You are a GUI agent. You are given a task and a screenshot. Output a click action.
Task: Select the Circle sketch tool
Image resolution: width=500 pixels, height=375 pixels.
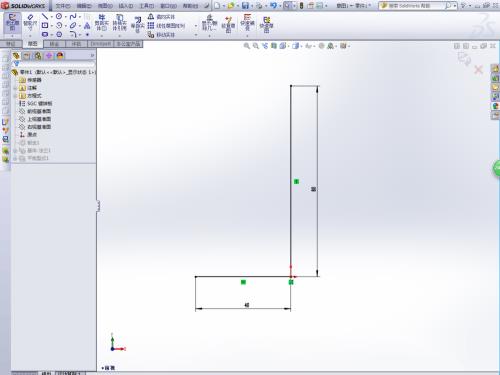pyautogui.click(x=59, y=16)
